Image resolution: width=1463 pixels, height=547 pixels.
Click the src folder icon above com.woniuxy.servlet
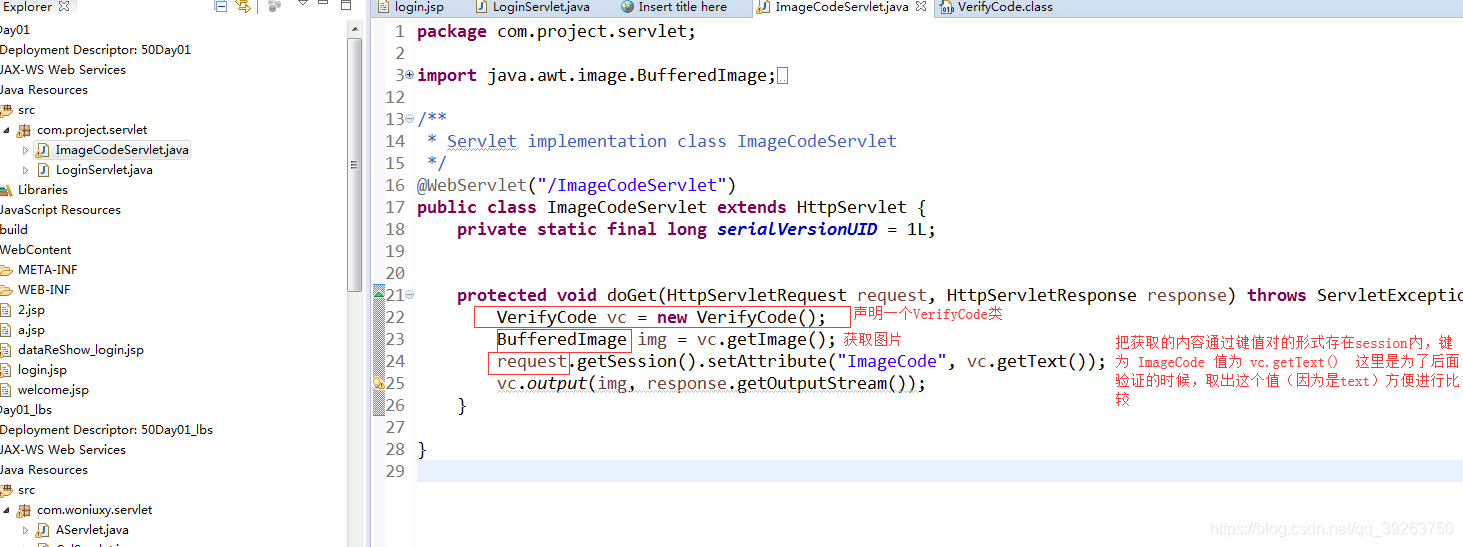pyautogui.click(x=6, y=490)
